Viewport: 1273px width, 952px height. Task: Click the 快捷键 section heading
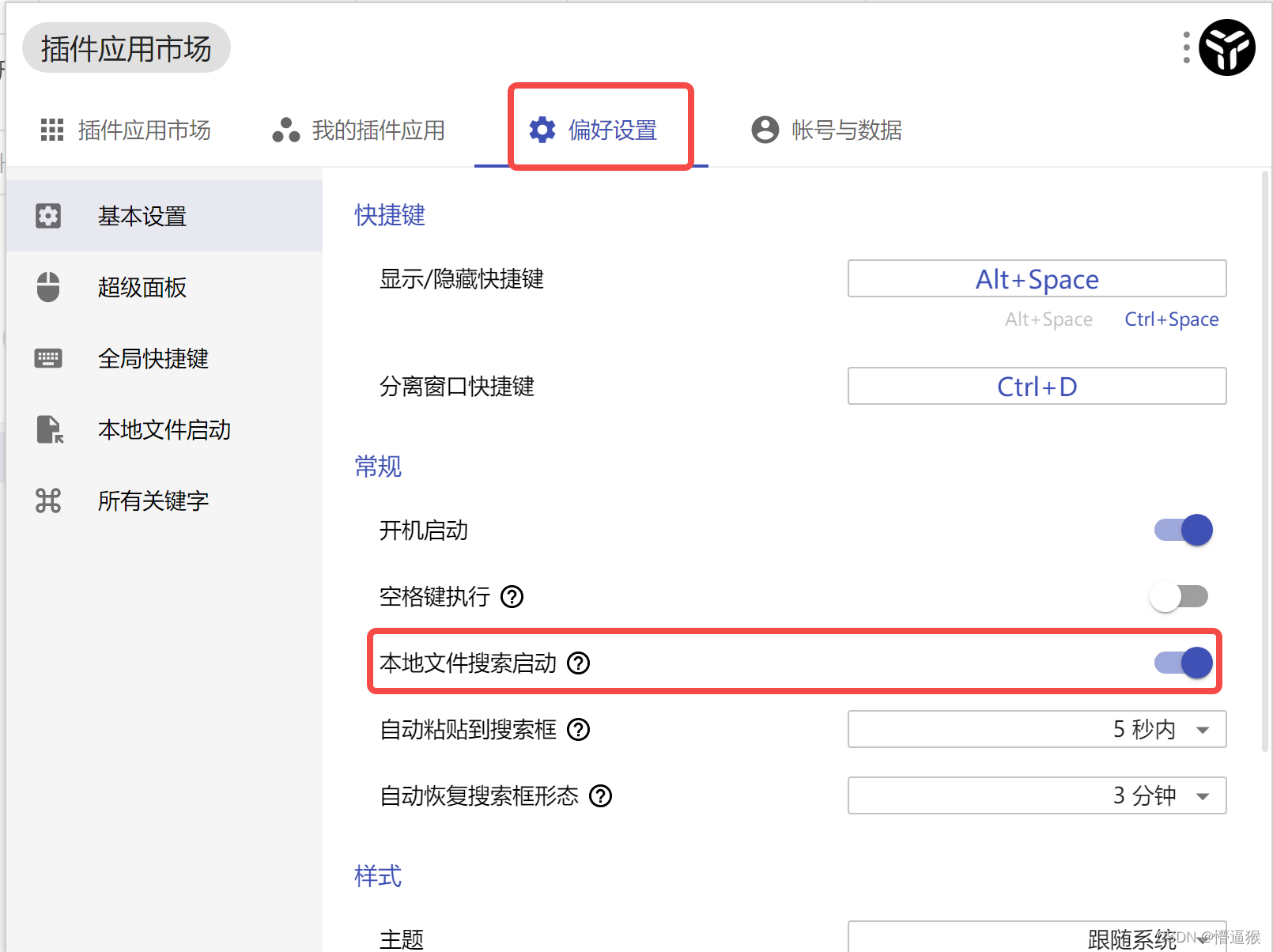(390, 215)
